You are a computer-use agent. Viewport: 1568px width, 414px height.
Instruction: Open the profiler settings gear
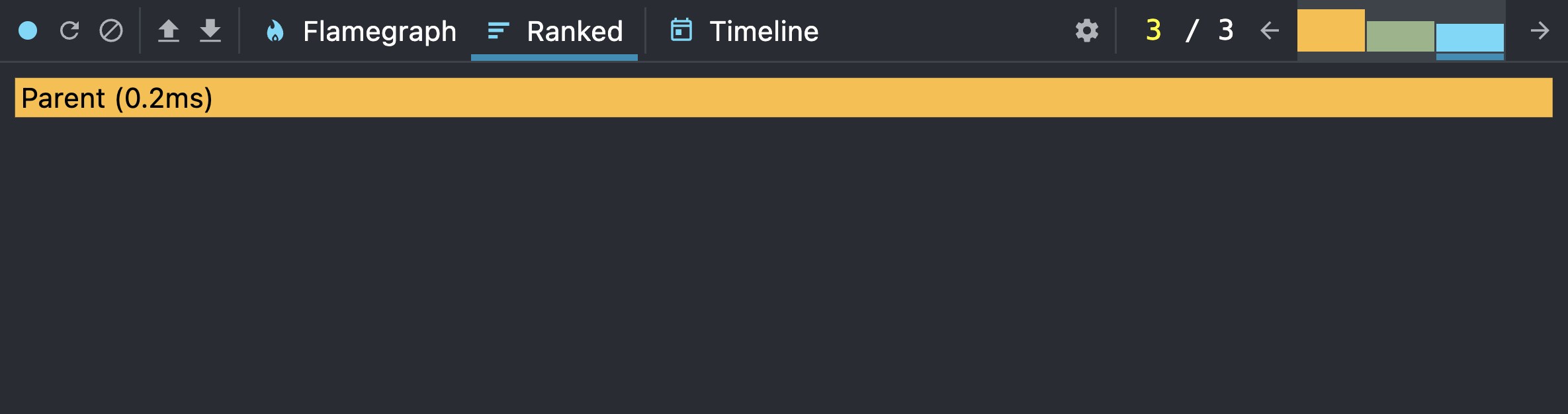(x=1087, y=30)
